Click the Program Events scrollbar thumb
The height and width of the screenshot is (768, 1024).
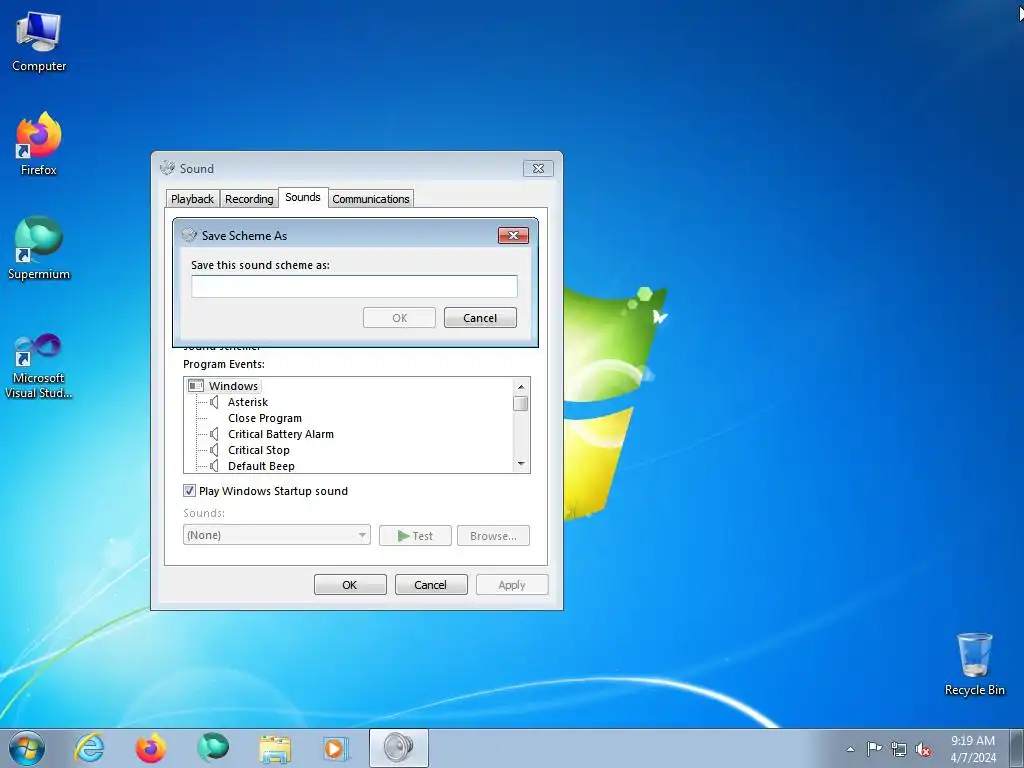point(520,403)
